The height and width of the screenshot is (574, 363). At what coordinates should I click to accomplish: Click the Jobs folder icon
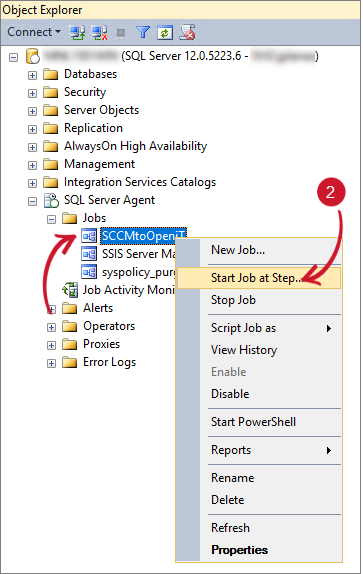70,219
